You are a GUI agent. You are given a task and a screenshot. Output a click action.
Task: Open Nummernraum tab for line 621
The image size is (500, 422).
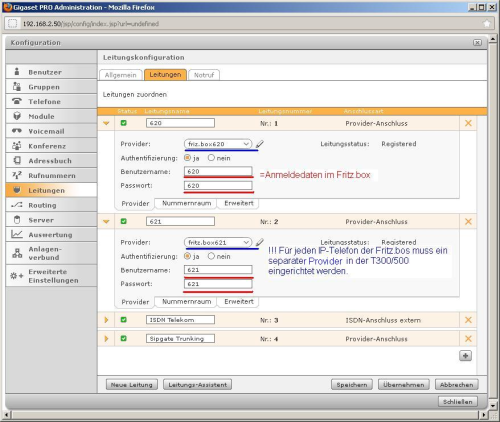point(186,302)
